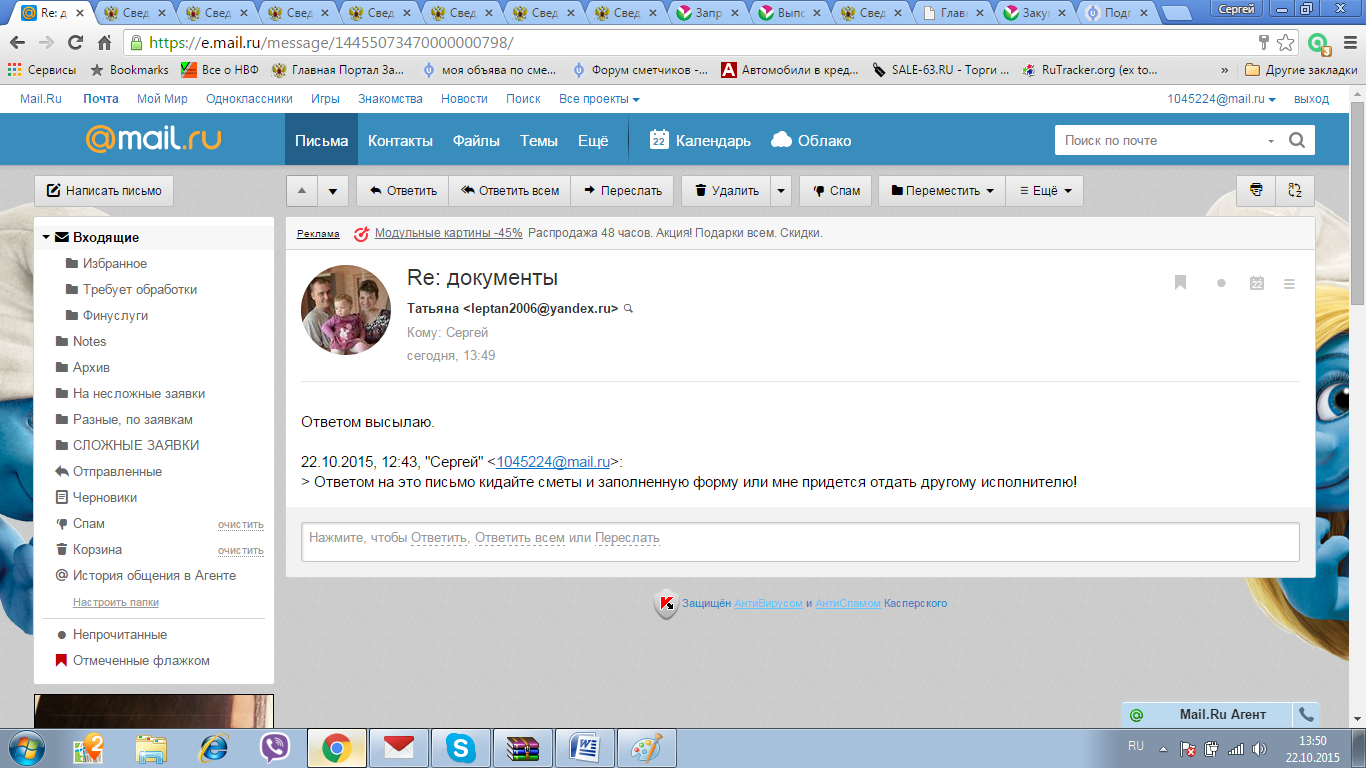Mark message as Спам using toolbar button

point(836,191)
